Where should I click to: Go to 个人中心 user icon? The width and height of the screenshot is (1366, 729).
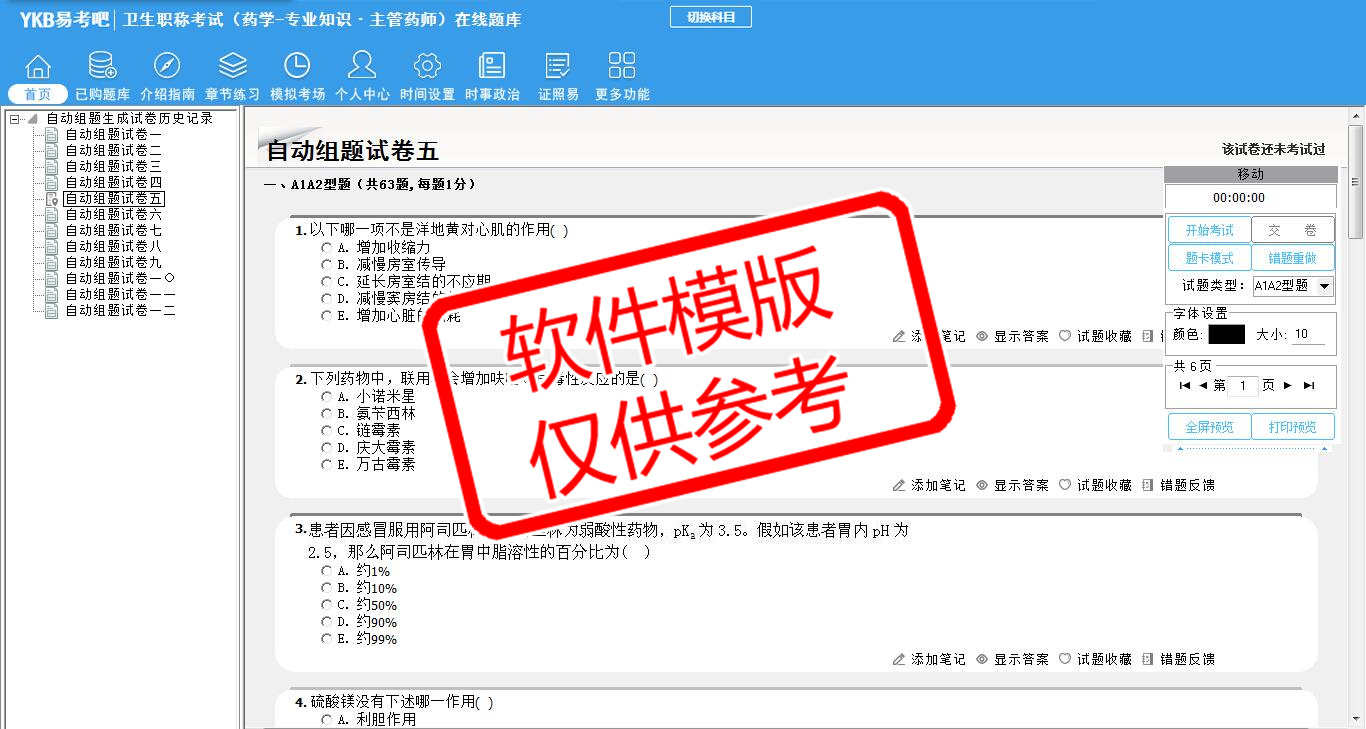pos(362,67)
